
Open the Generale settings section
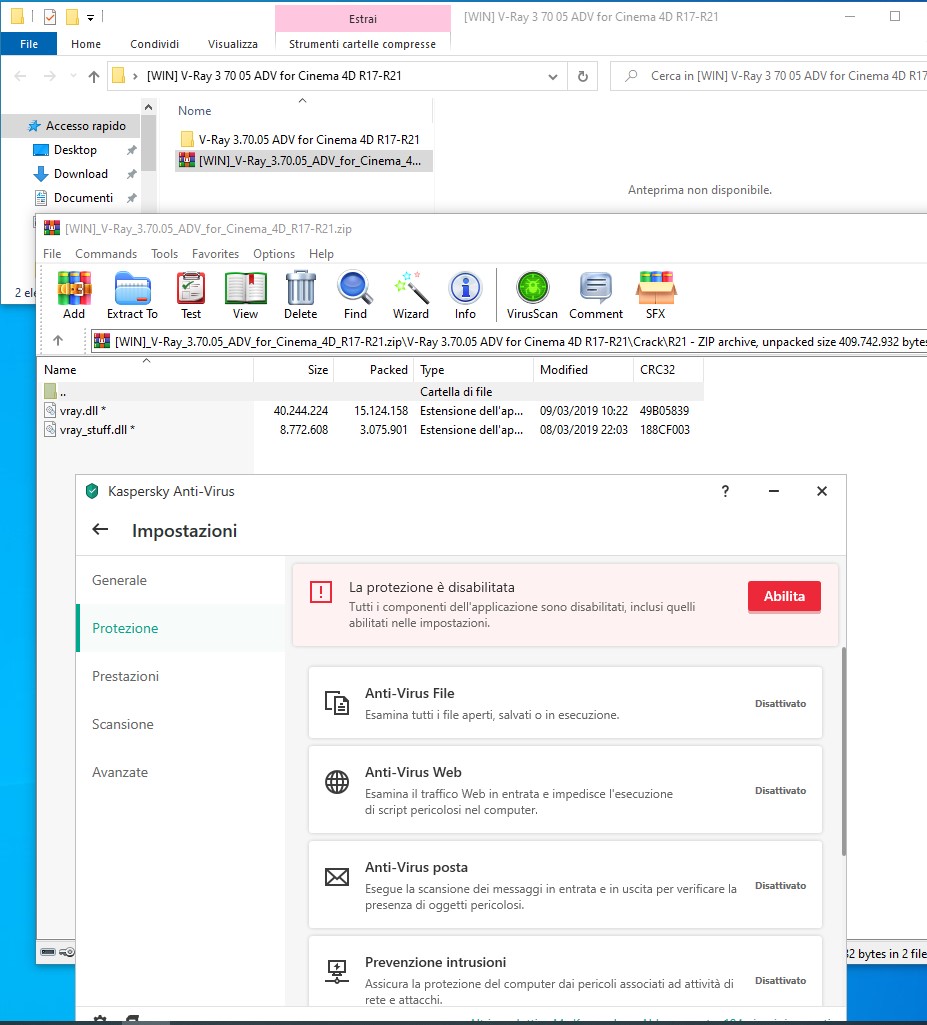pyautogui.click(x=181, y=580)
